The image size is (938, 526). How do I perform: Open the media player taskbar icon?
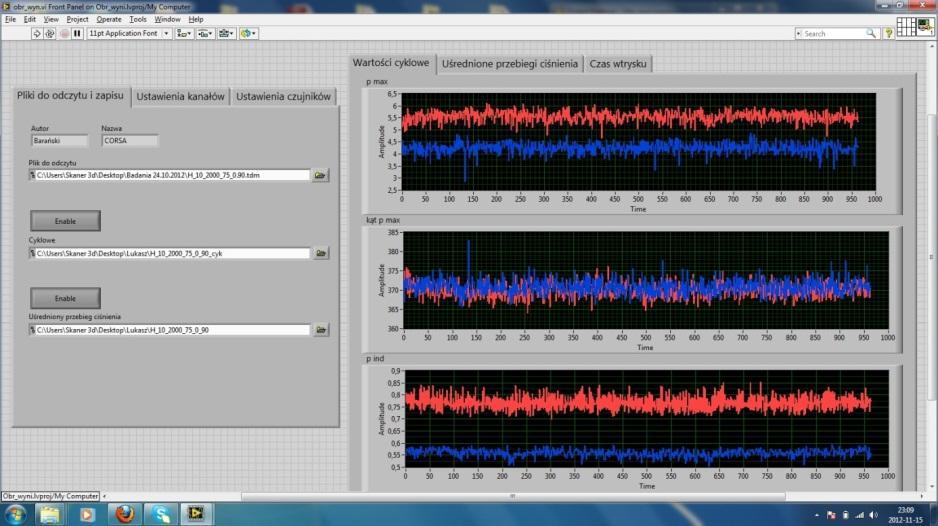[x=87, y=514]
